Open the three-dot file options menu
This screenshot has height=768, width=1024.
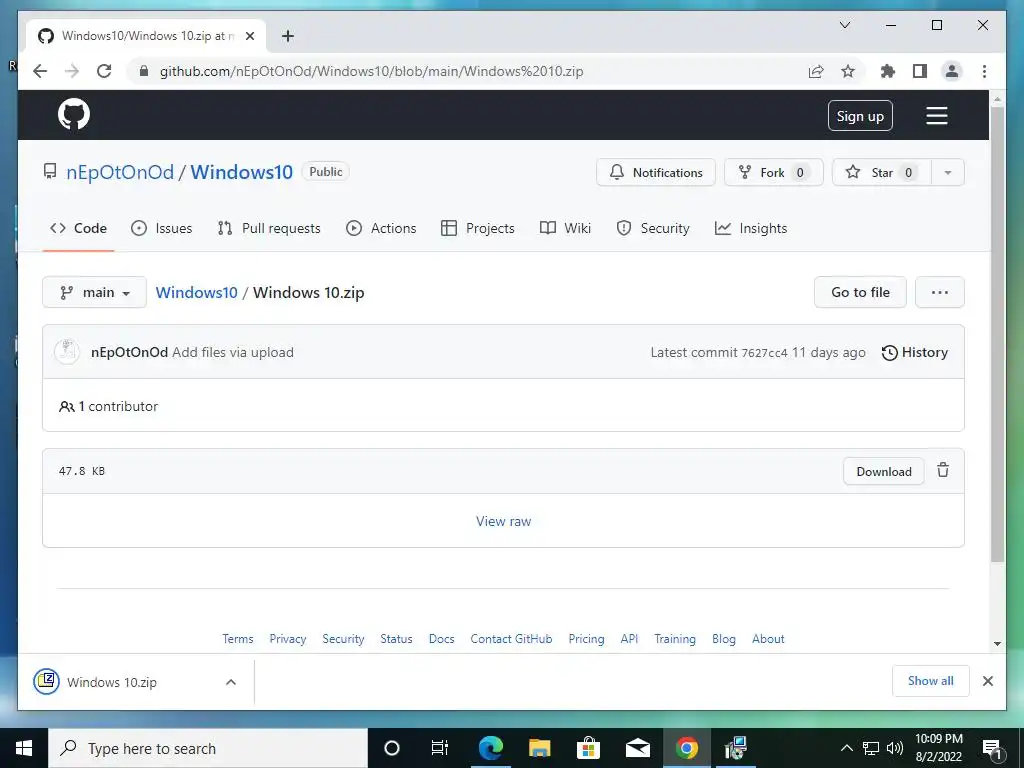tap(940, 292)
